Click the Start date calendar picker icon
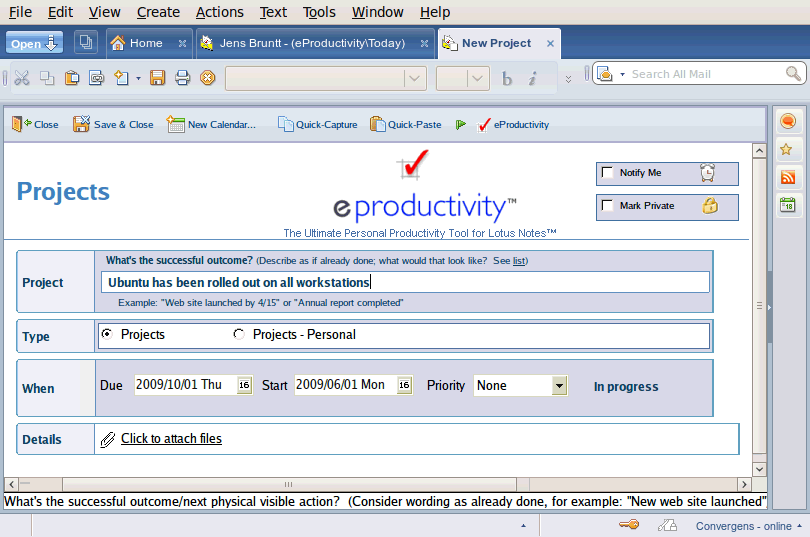The height and width of the screenshot is (537, 810). pos(404,385)
